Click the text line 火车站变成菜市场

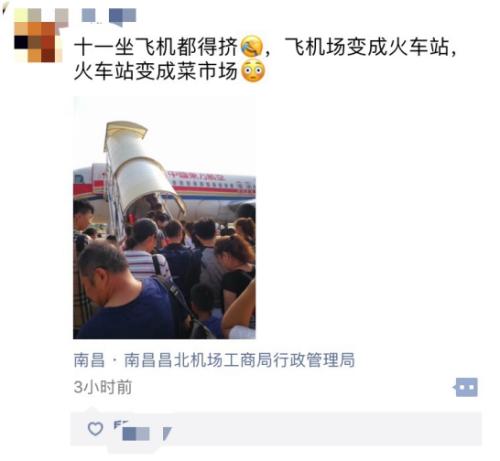pos(156,71)
